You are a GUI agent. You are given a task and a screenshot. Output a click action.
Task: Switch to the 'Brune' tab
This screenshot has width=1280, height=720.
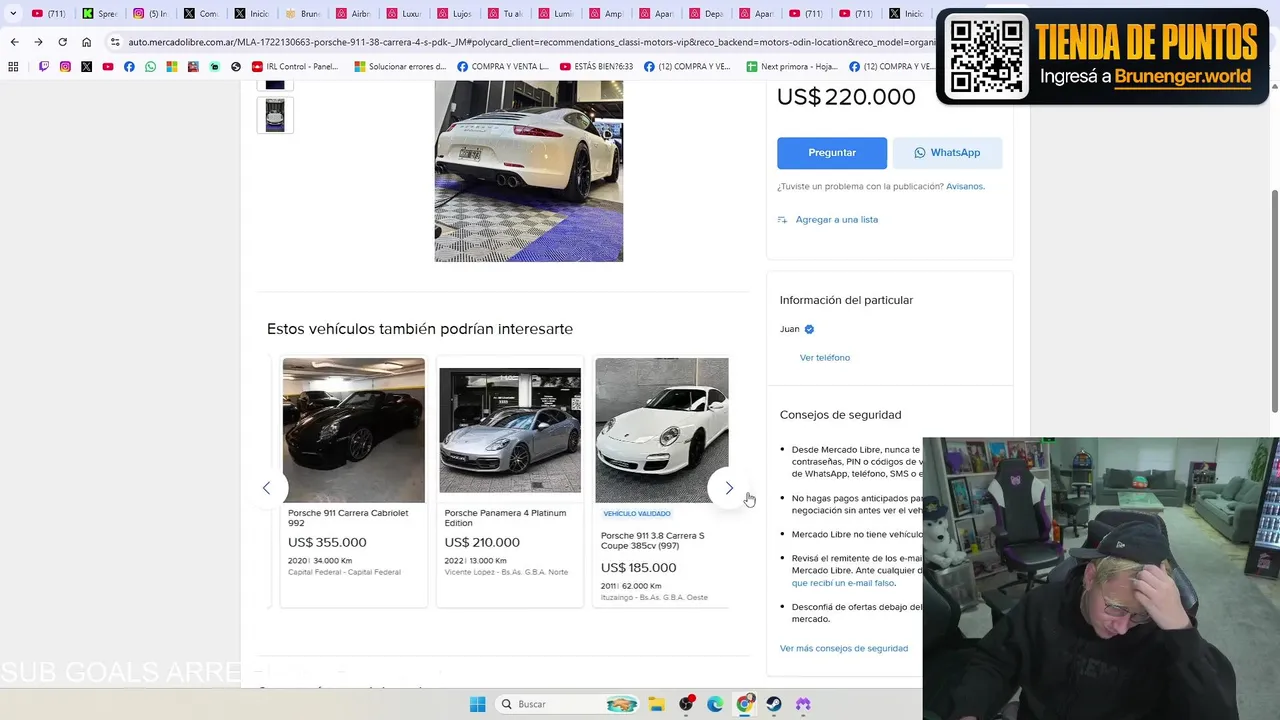(x=303, y=14)
